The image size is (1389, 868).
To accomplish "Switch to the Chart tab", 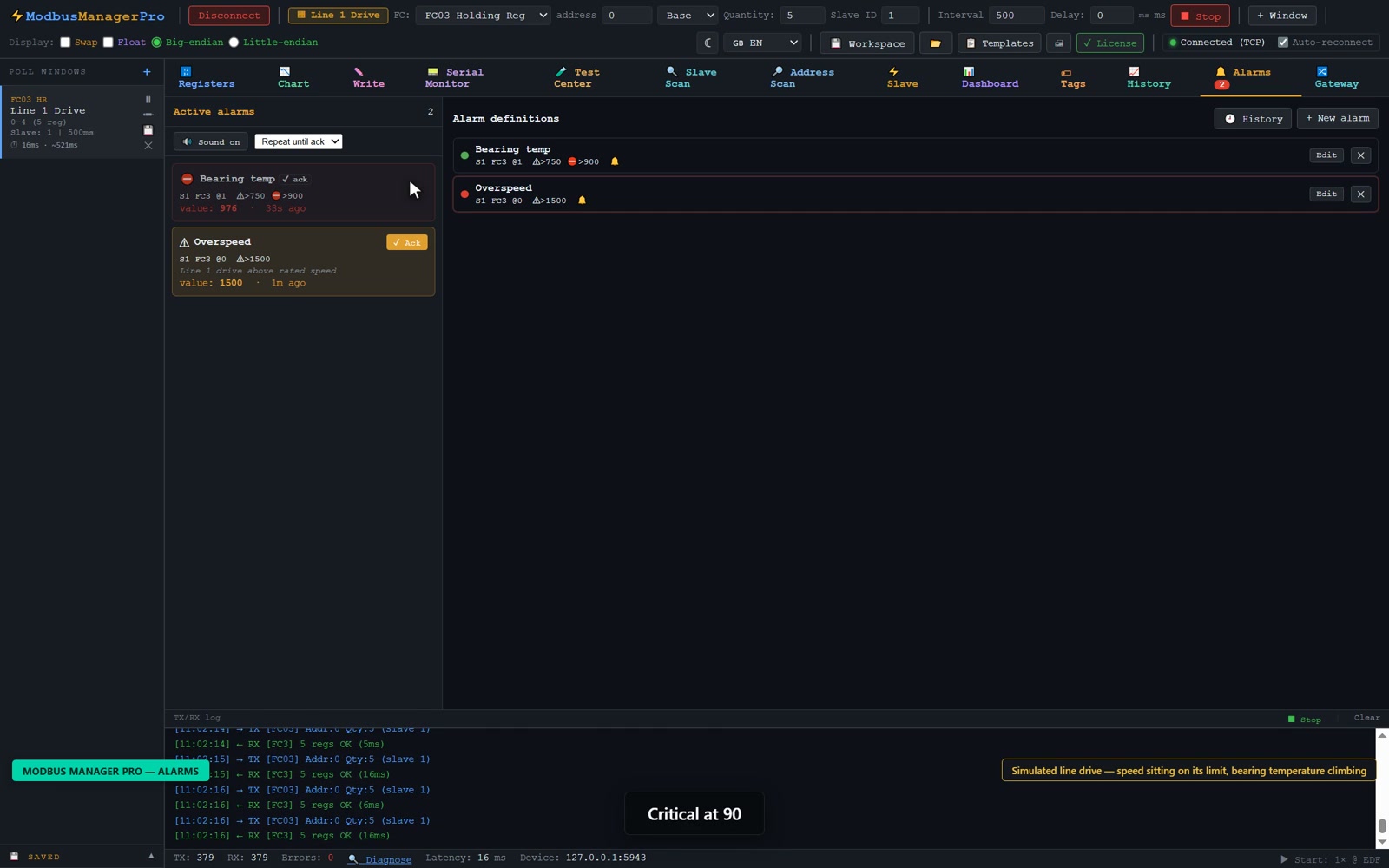I will coord(293,78).
